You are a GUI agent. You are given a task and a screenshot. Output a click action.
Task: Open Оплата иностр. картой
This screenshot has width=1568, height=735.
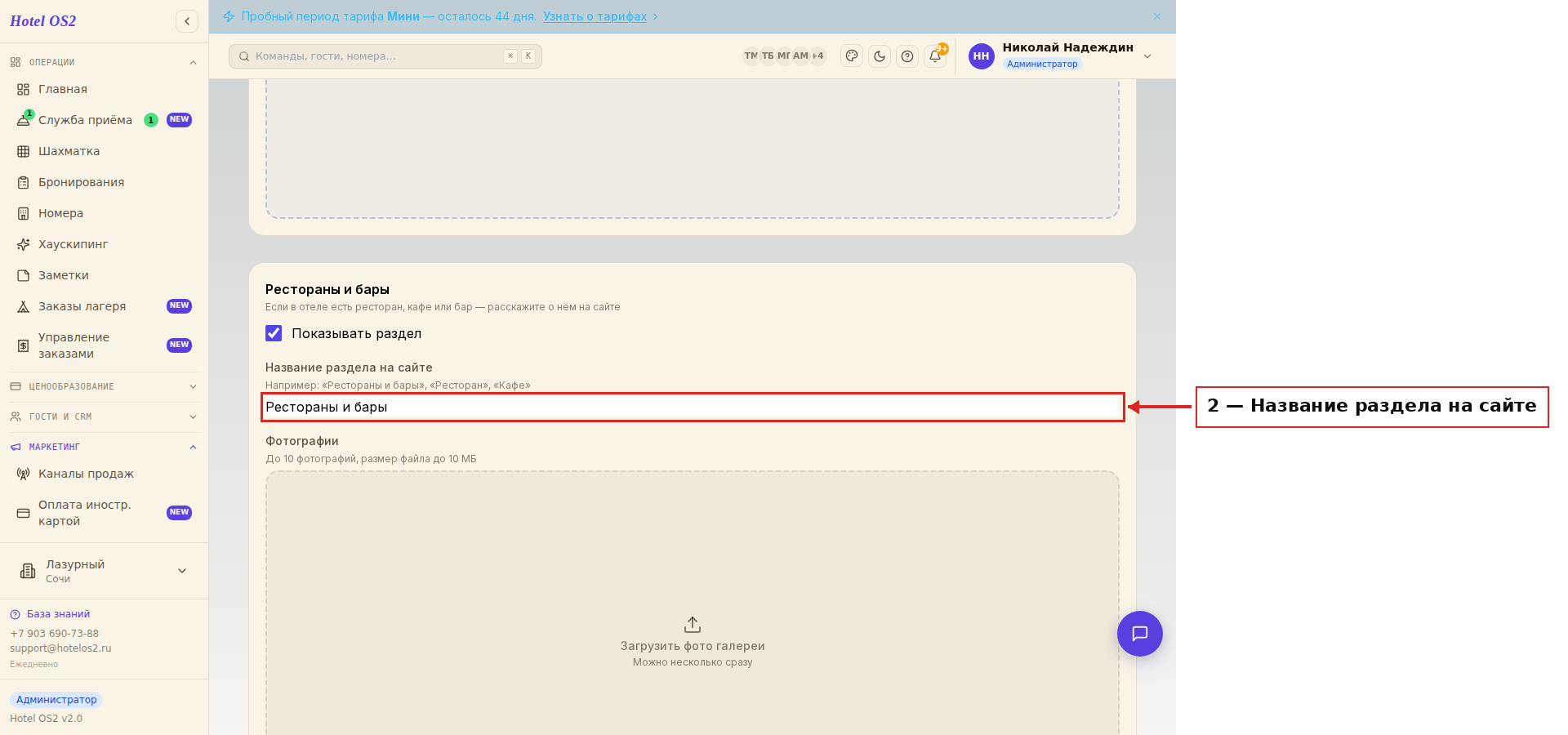(x=104, y=513)
